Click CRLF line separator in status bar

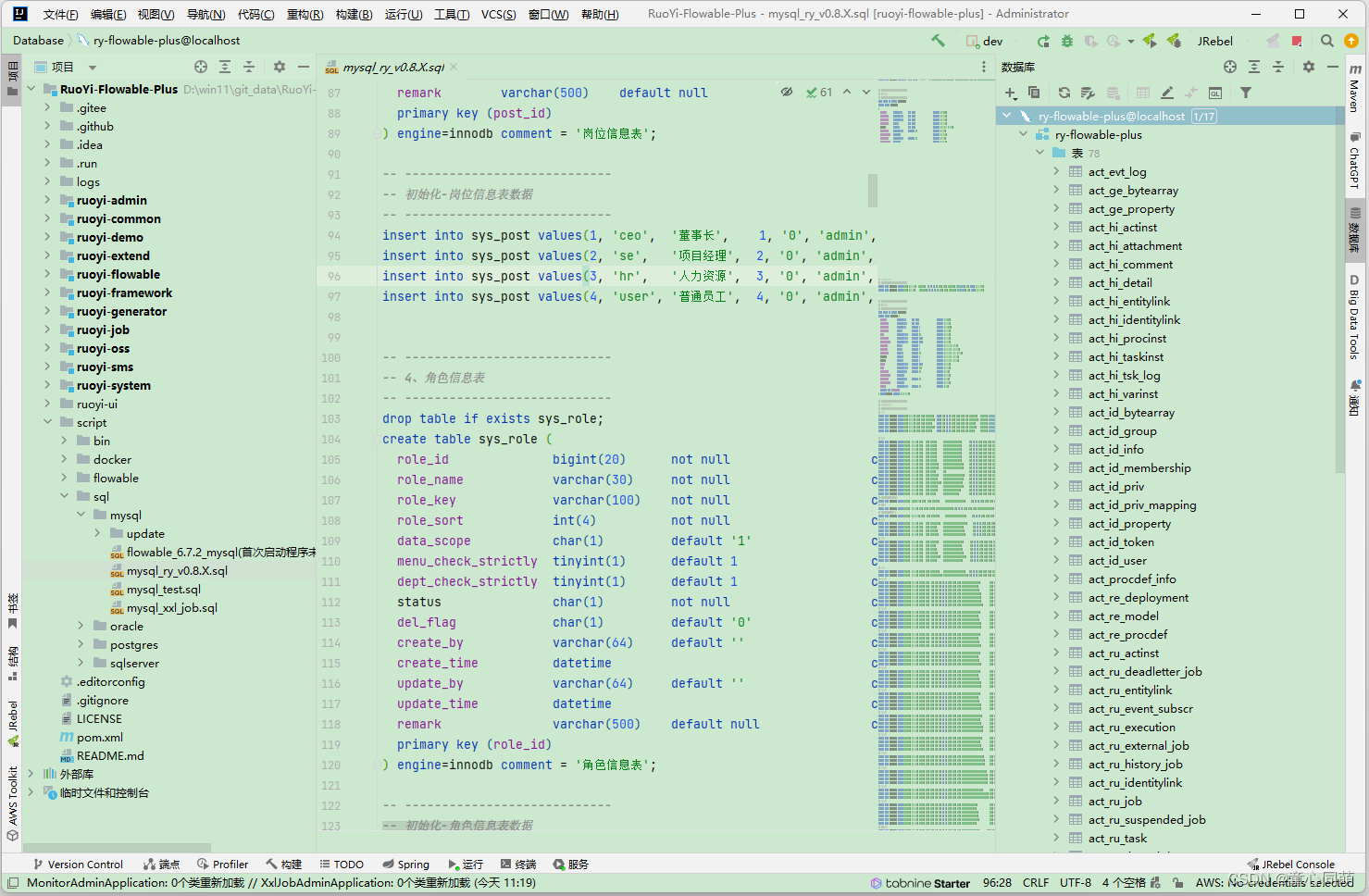1036,883
